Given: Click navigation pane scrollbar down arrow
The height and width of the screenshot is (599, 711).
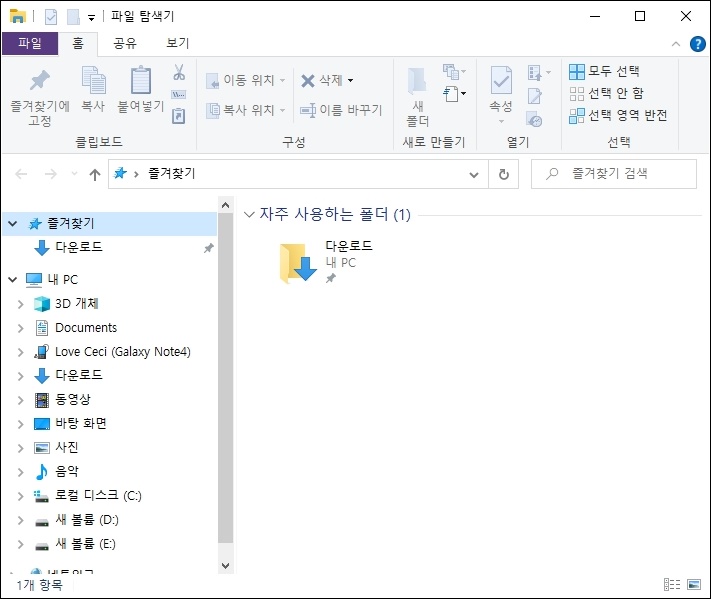Looking at the screenshot, I should [x=225, y=565].
